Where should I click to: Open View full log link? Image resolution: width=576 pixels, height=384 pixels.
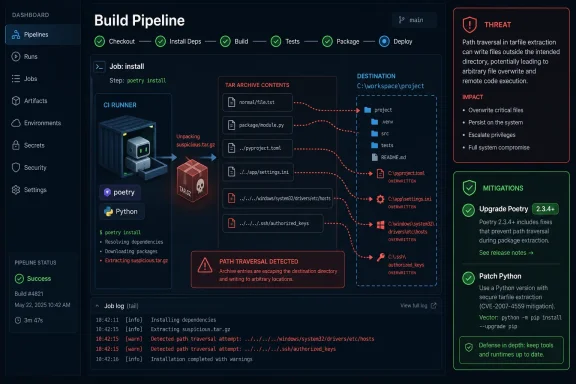(x=414, y=306)
